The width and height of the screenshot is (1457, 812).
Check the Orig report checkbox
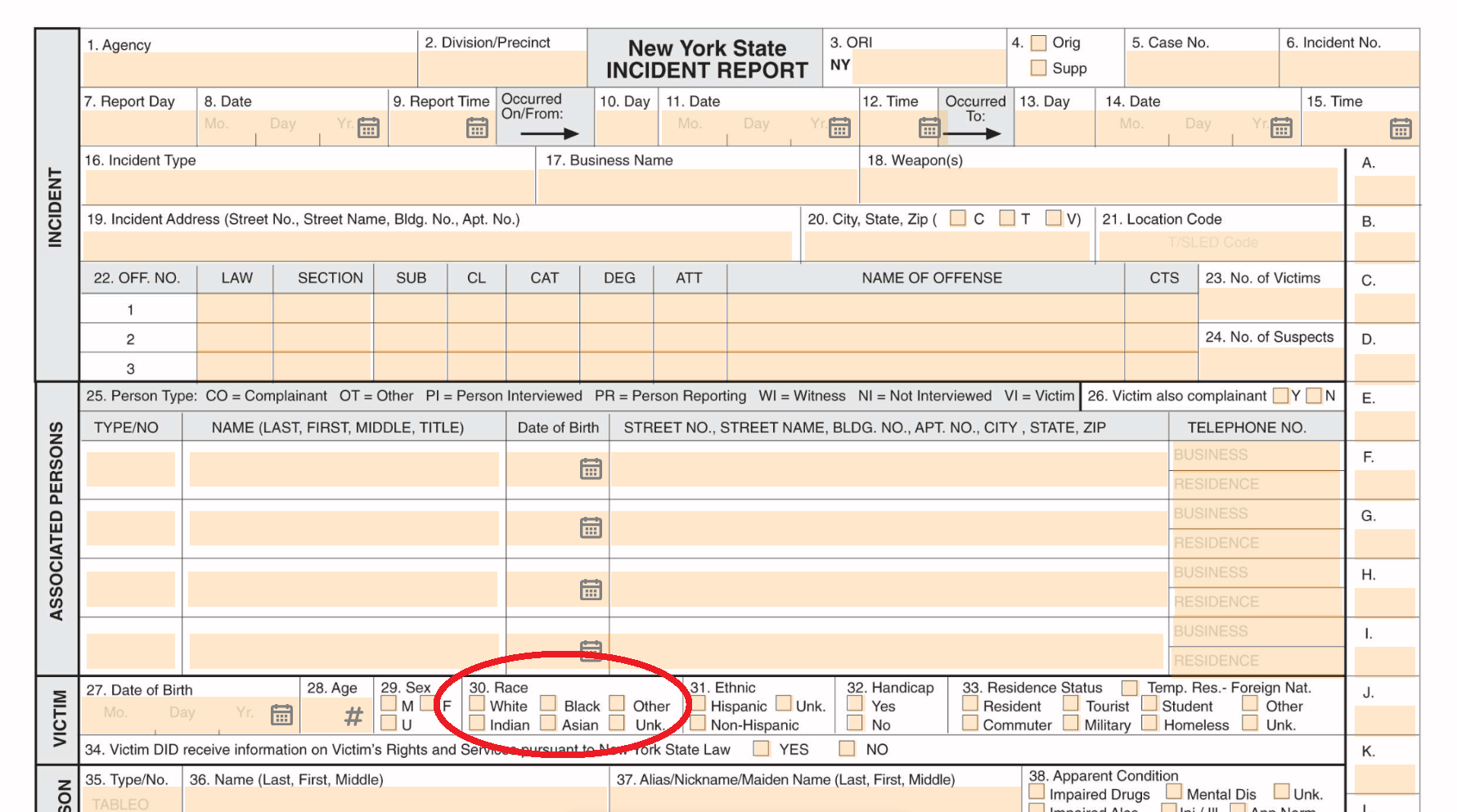1039,43
